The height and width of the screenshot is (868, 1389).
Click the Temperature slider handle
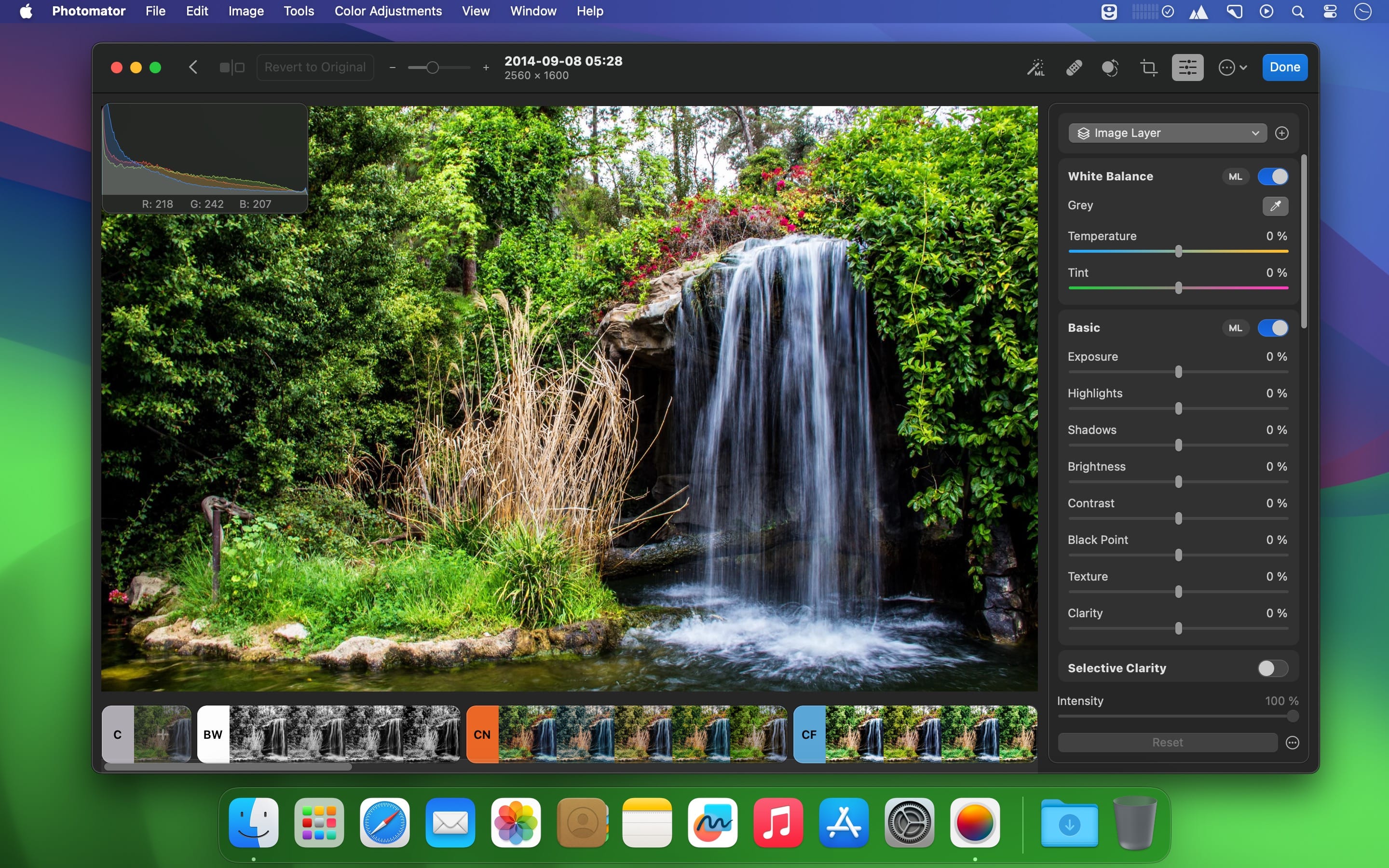click(x=1178, y=251)
